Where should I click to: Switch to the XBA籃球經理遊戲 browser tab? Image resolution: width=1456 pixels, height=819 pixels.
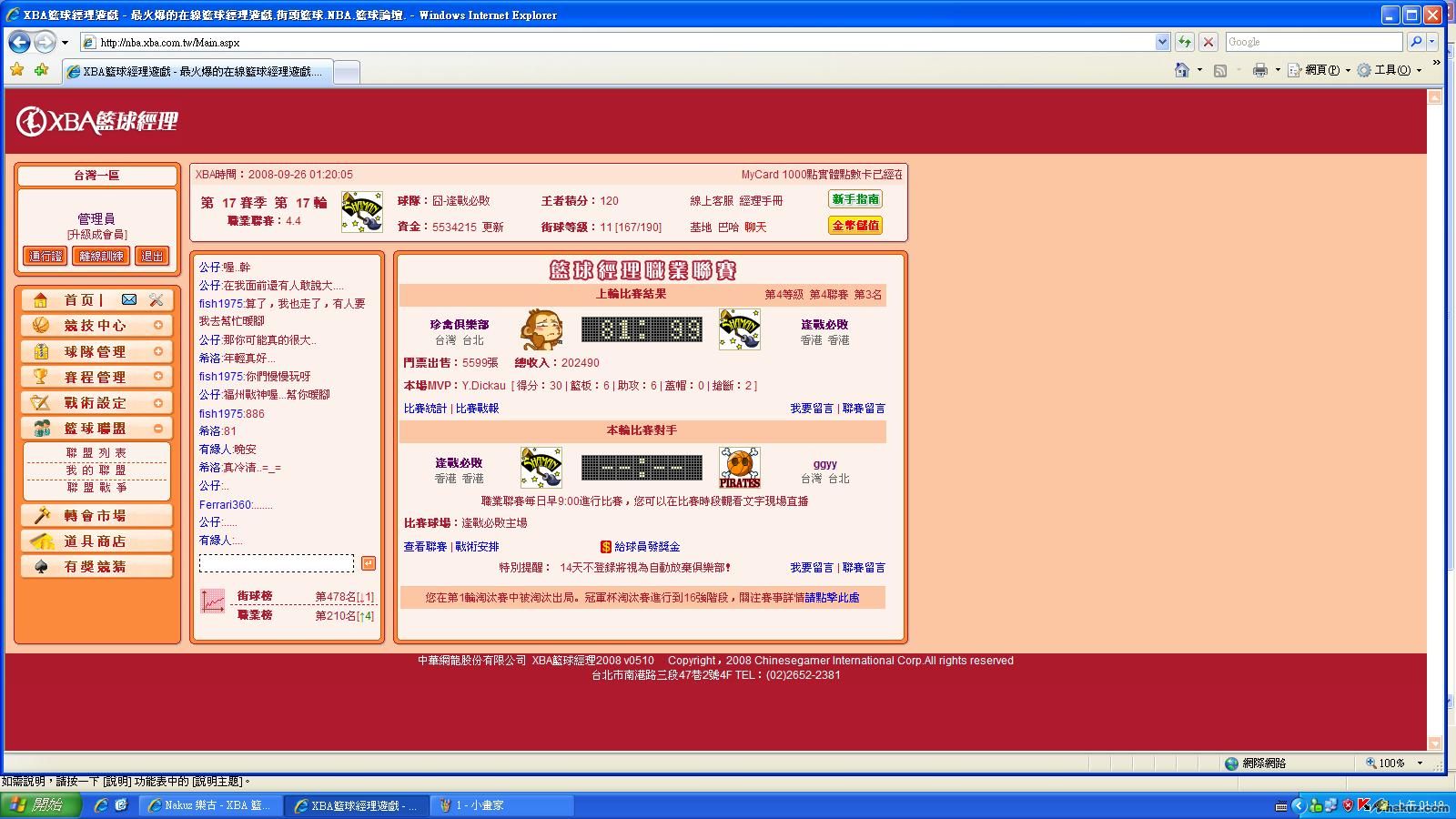(x=198, y=71)
